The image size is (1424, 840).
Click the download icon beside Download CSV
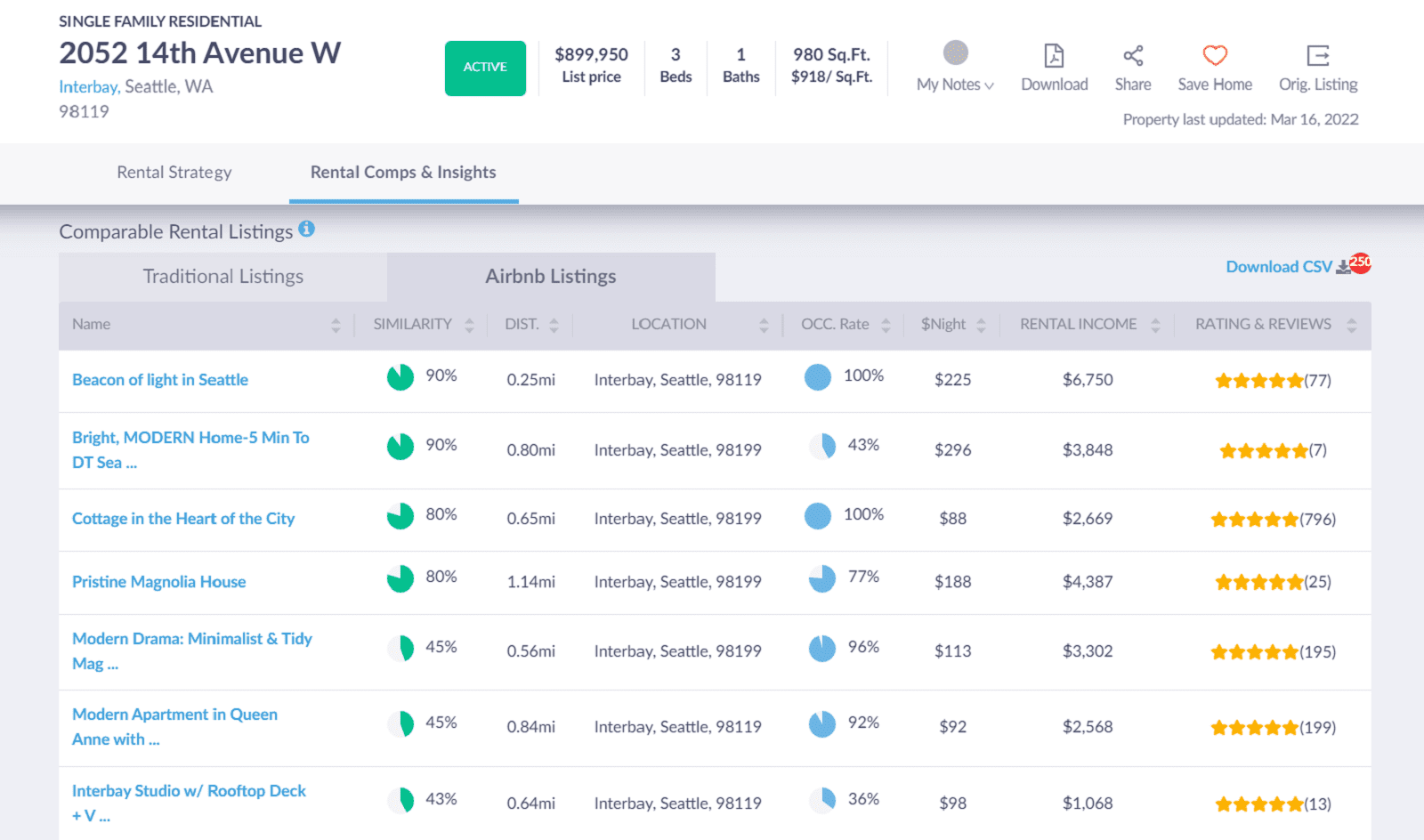[1342, 266]
